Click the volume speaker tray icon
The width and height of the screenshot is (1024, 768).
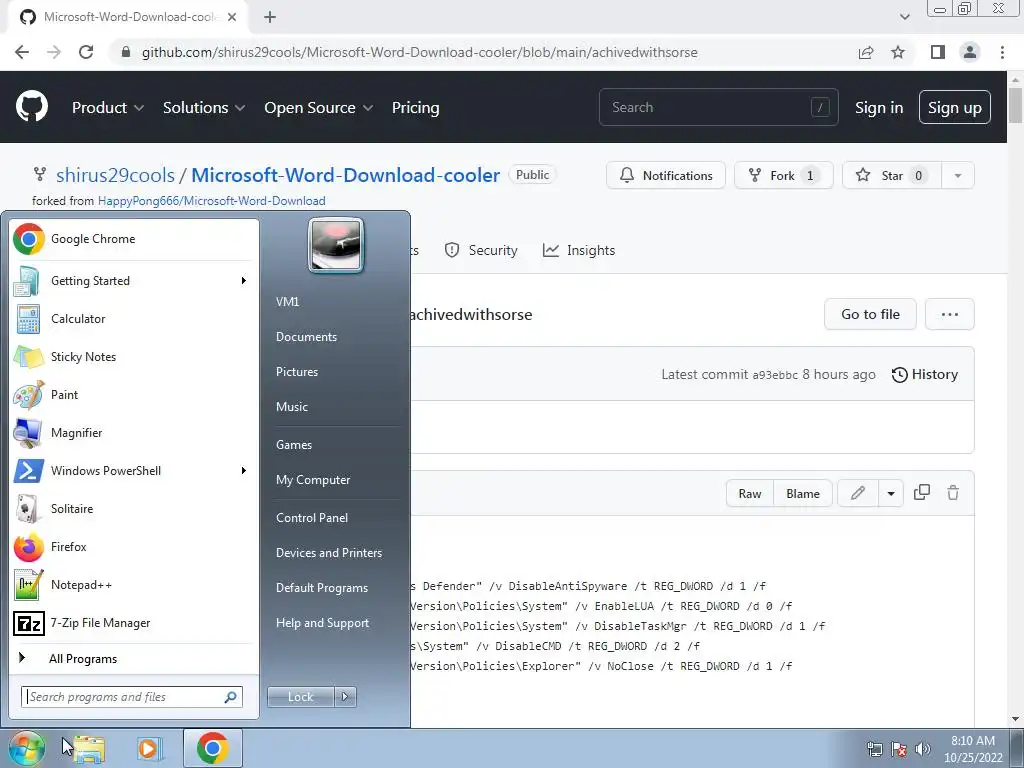tap(922, 749)
